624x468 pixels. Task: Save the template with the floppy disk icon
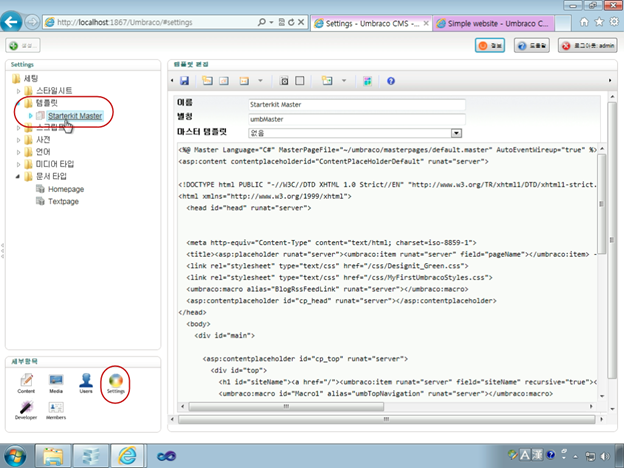pyautogui.click(x=184, y=81)
